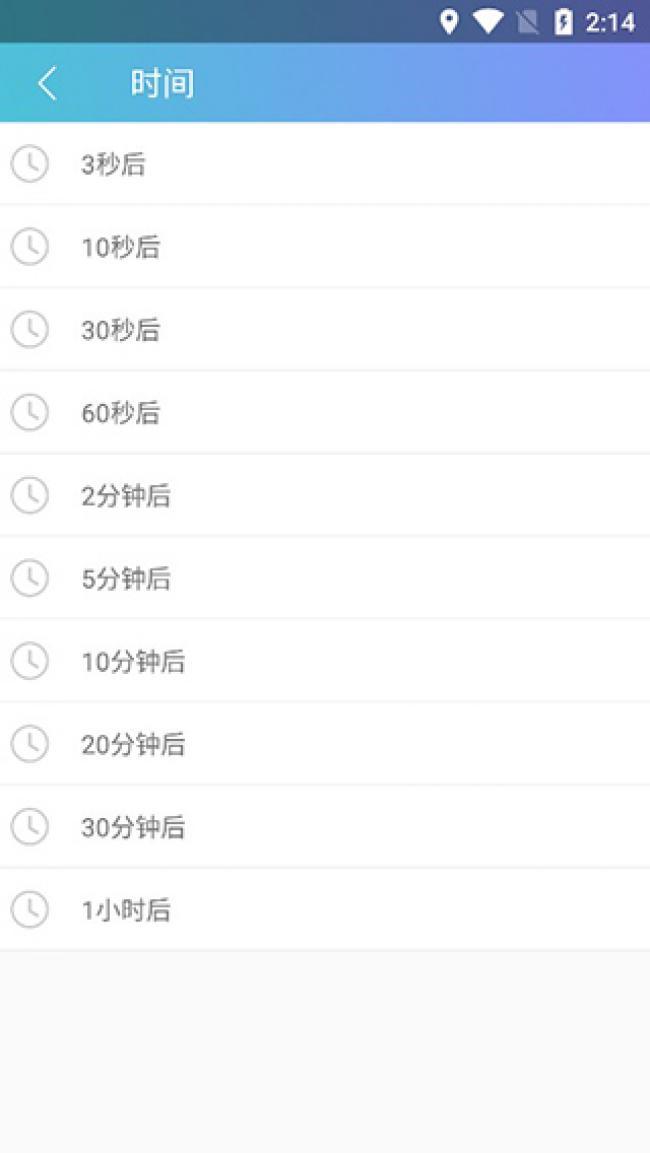Click the clock icon next to 1小时后
Viewport: 650px width, 1153px height.
pyautogui.click(x=29, y=910)
